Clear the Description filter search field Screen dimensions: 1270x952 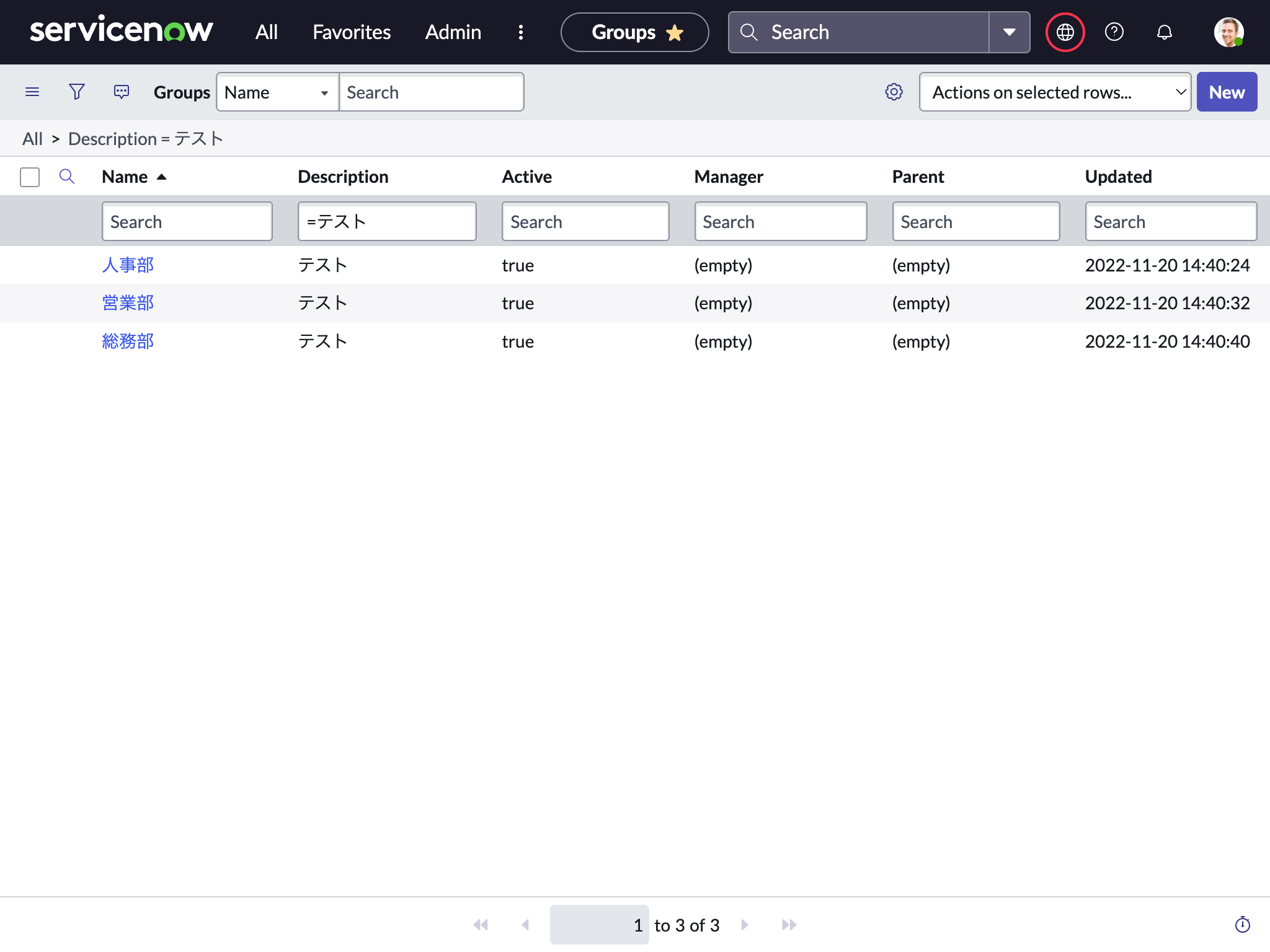tap(387, 221)
